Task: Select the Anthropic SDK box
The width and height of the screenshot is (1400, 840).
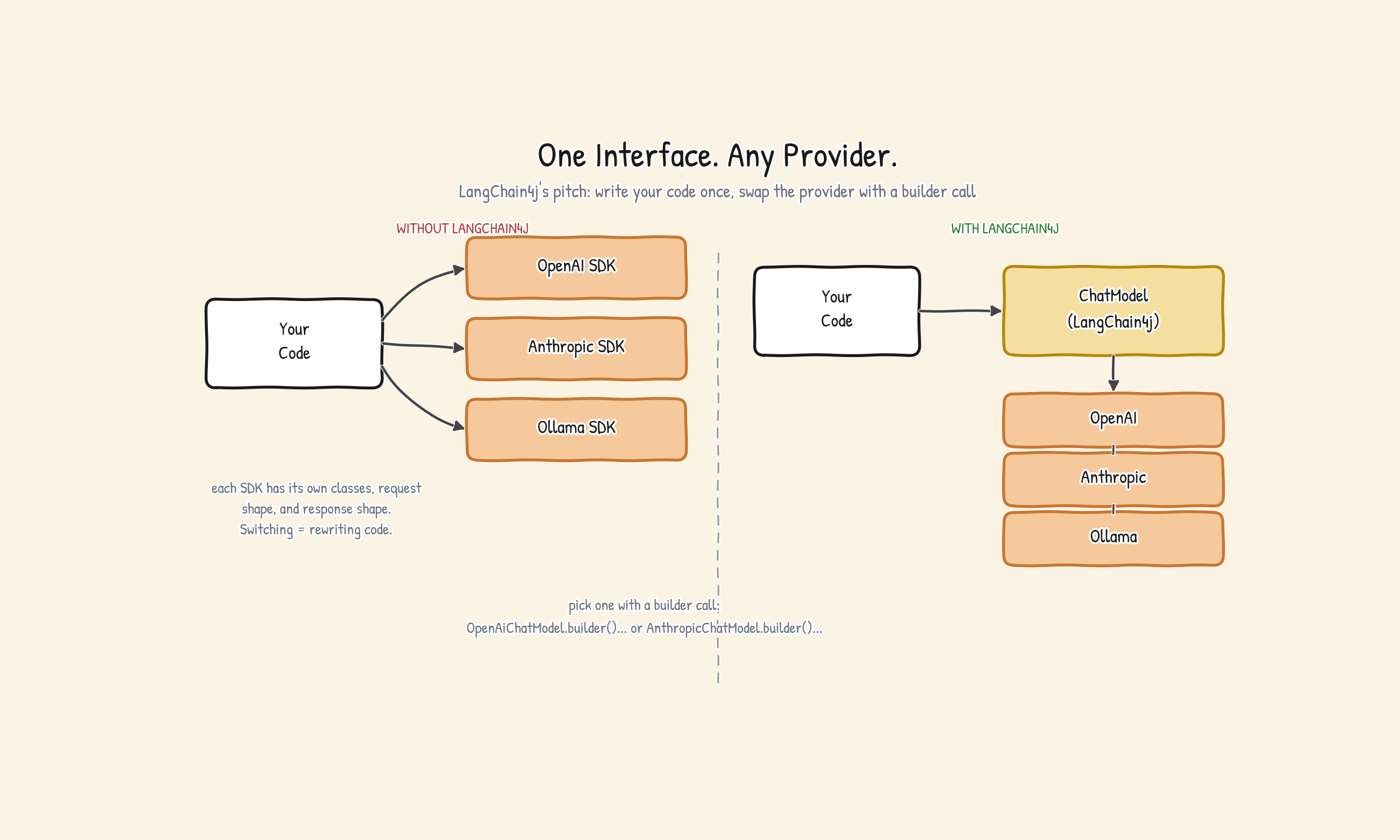Action: tap(576, 349)
